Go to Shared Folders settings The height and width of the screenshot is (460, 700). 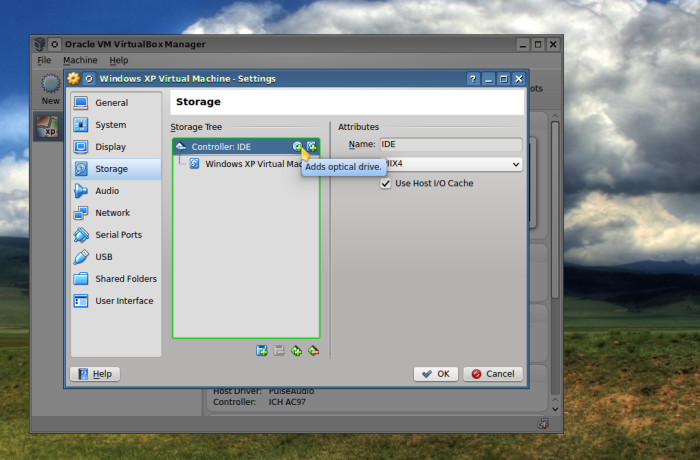coord(116,279)
